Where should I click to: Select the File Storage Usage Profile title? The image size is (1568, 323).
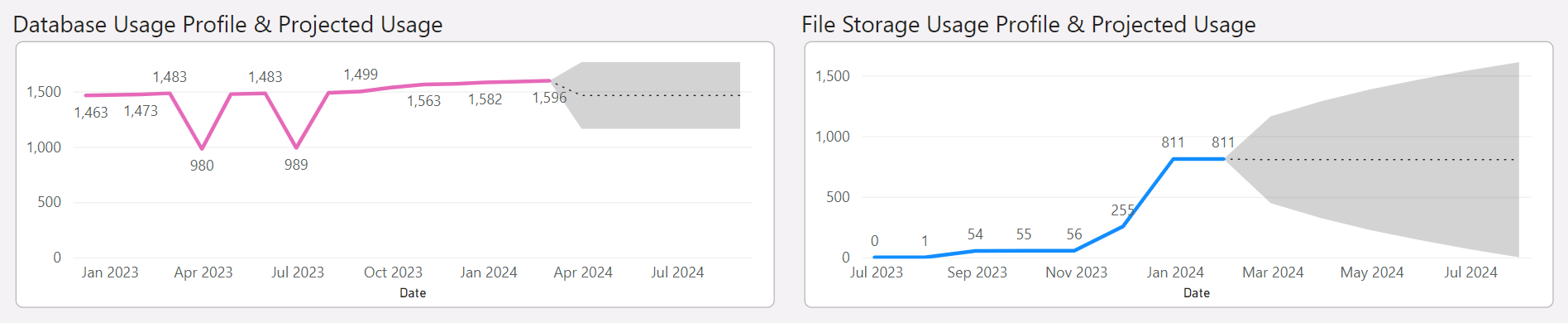coord(1029,25)
